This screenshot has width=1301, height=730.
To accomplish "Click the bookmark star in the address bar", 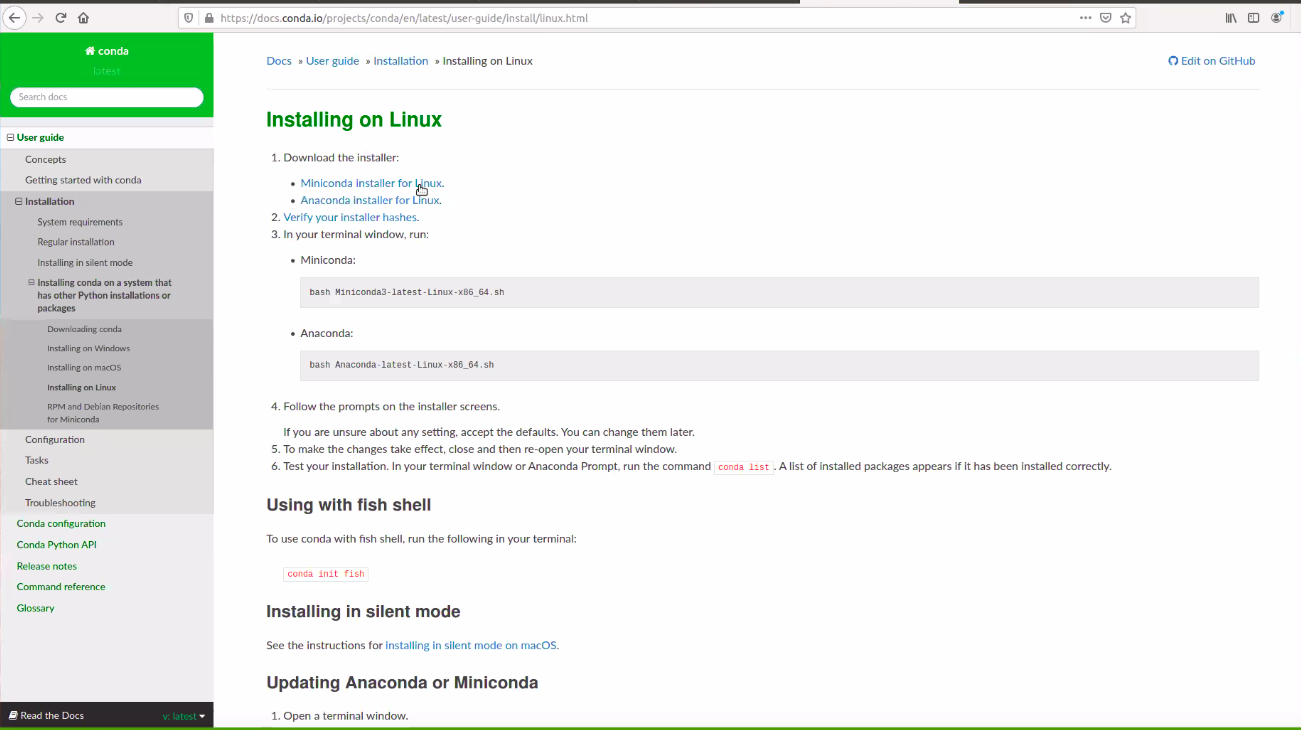I will pos(1126,17).
